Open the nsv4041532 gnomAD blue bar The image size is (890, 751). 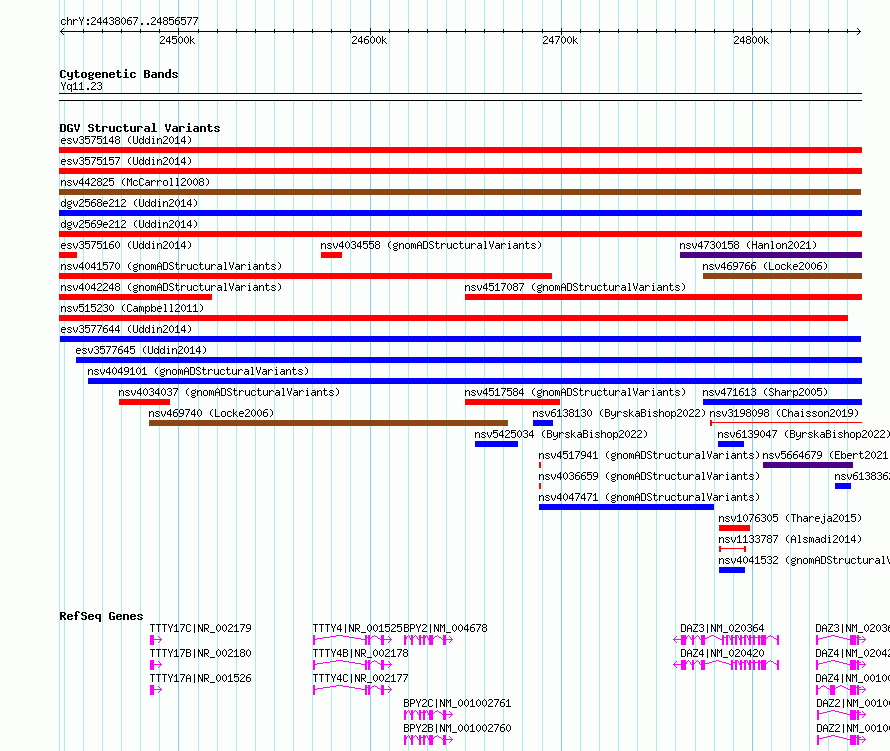tap(732, 570)
